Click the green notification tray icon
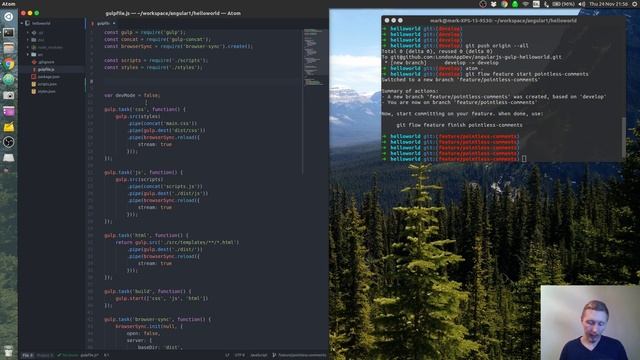Viewport: 640px width, 360px height. point(515,4)
